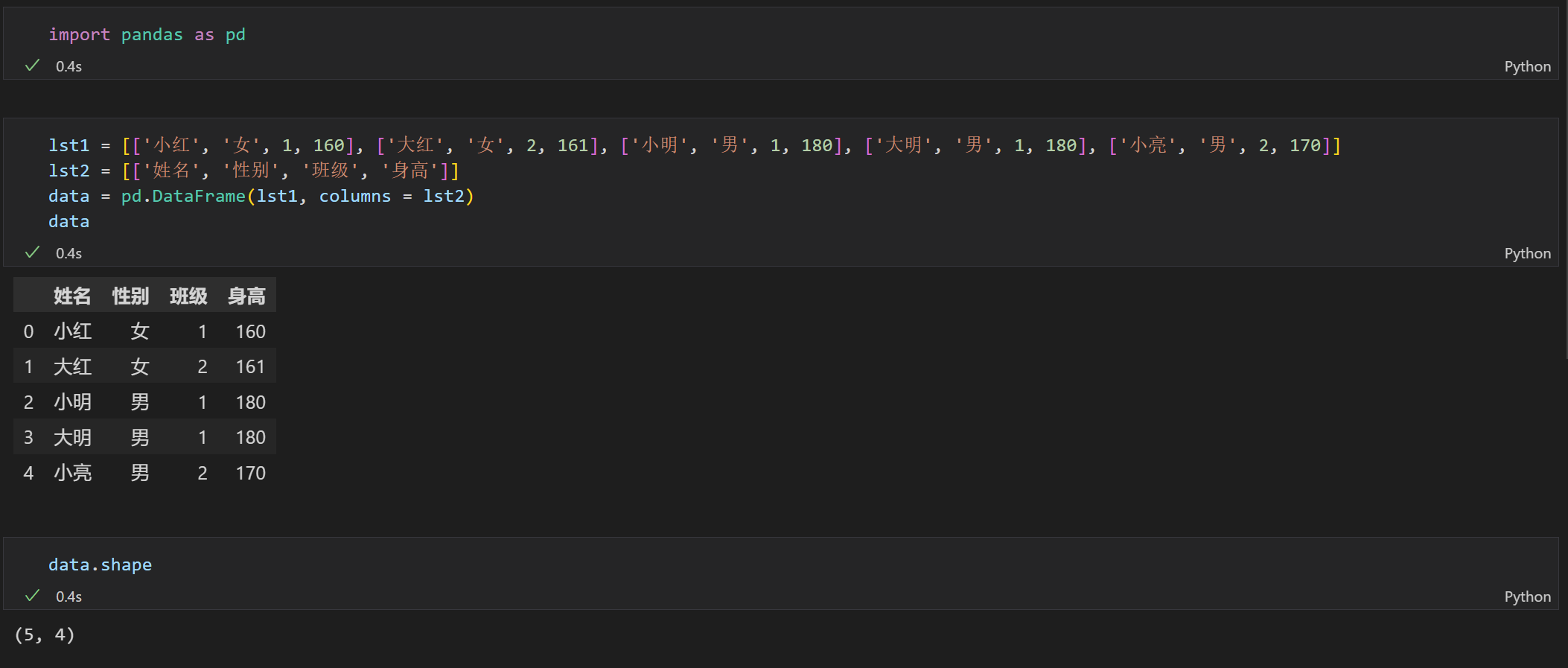This screenshot has height=668, width=1568.
Task: Click the height value 170
Action: [250, 473]
